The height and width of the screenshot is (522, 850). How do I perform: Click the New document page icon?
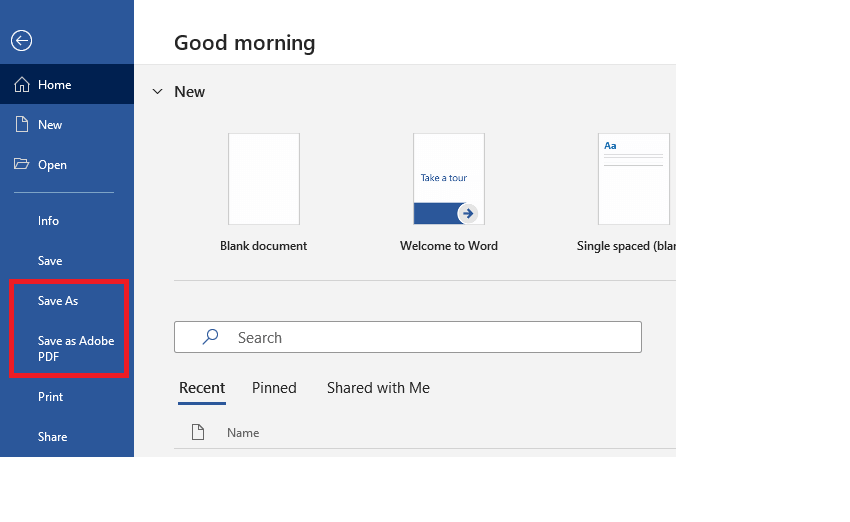pos(22,125)
